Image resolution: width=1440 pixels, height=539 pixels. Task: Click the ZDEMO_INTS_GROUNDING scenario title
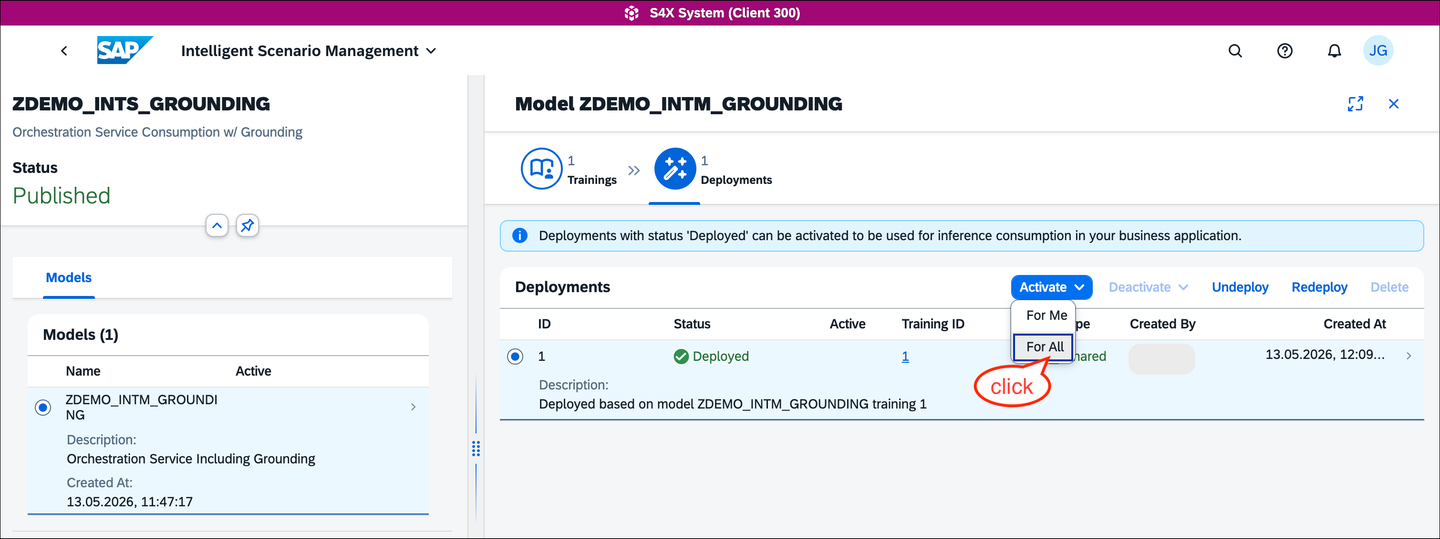click(x=141, y=104)
